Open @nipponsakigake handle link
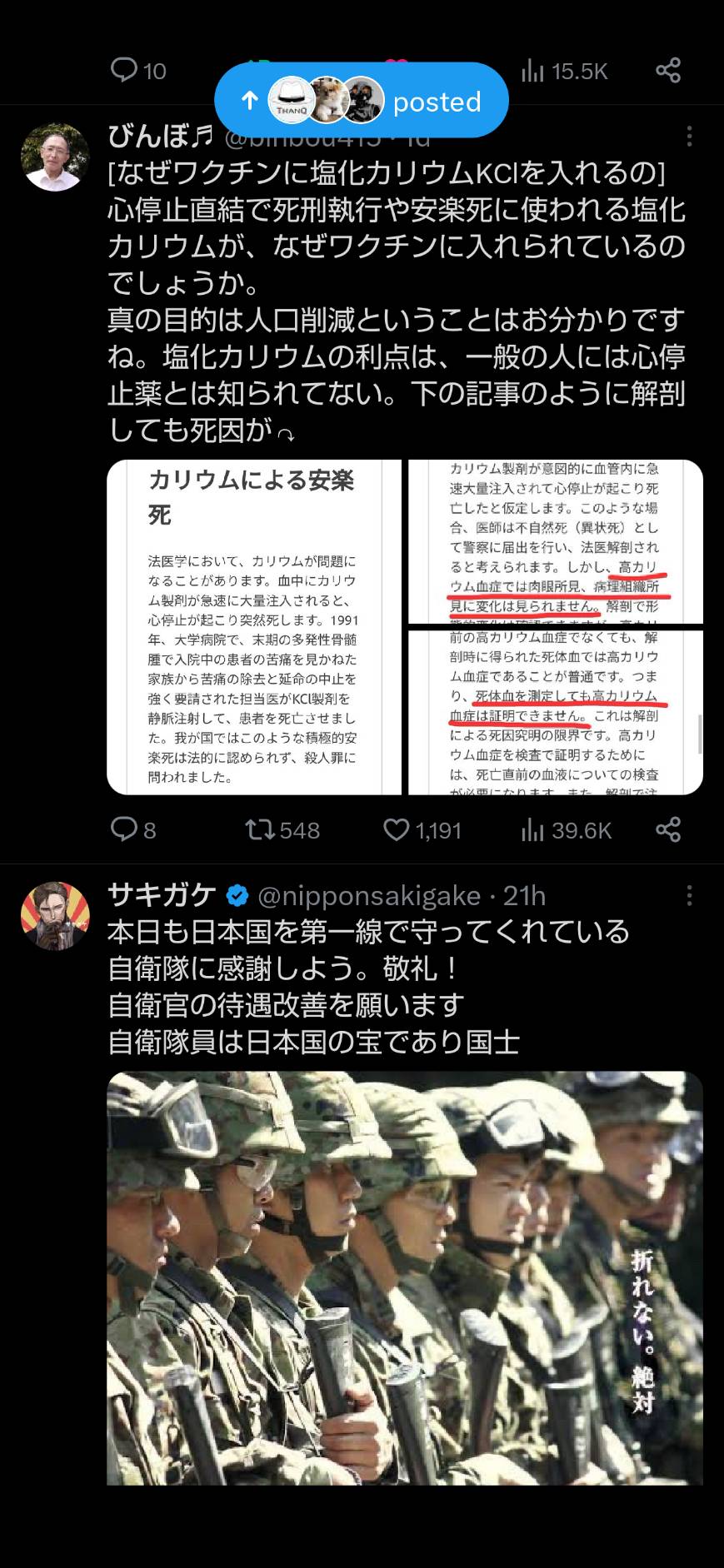The image size is (724, 1568). click(369, 896)
